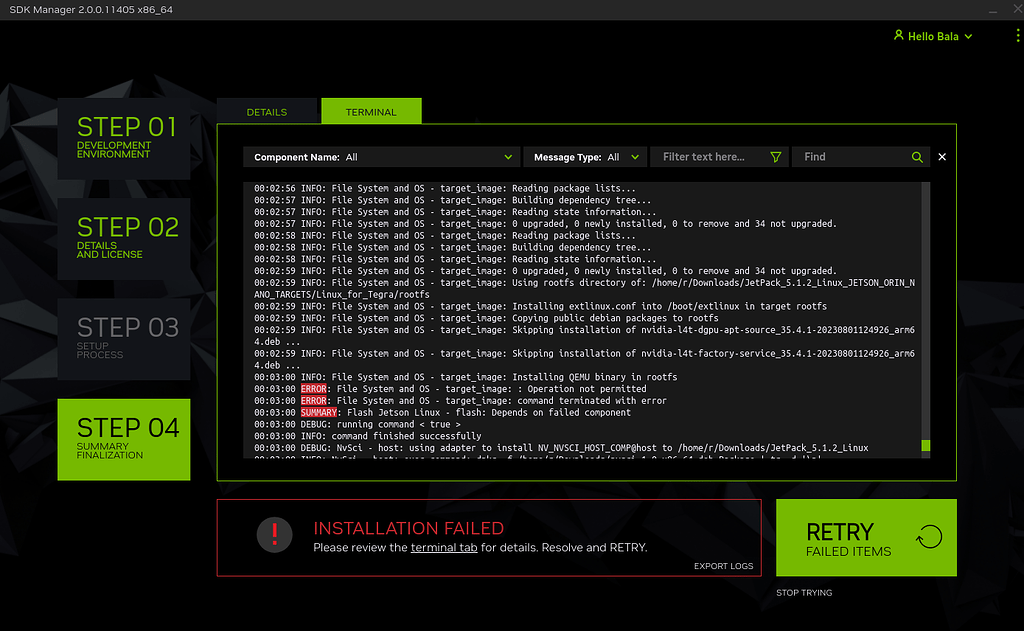
Task: Select STEP 01 Development Environment
Action: [124, 139]
